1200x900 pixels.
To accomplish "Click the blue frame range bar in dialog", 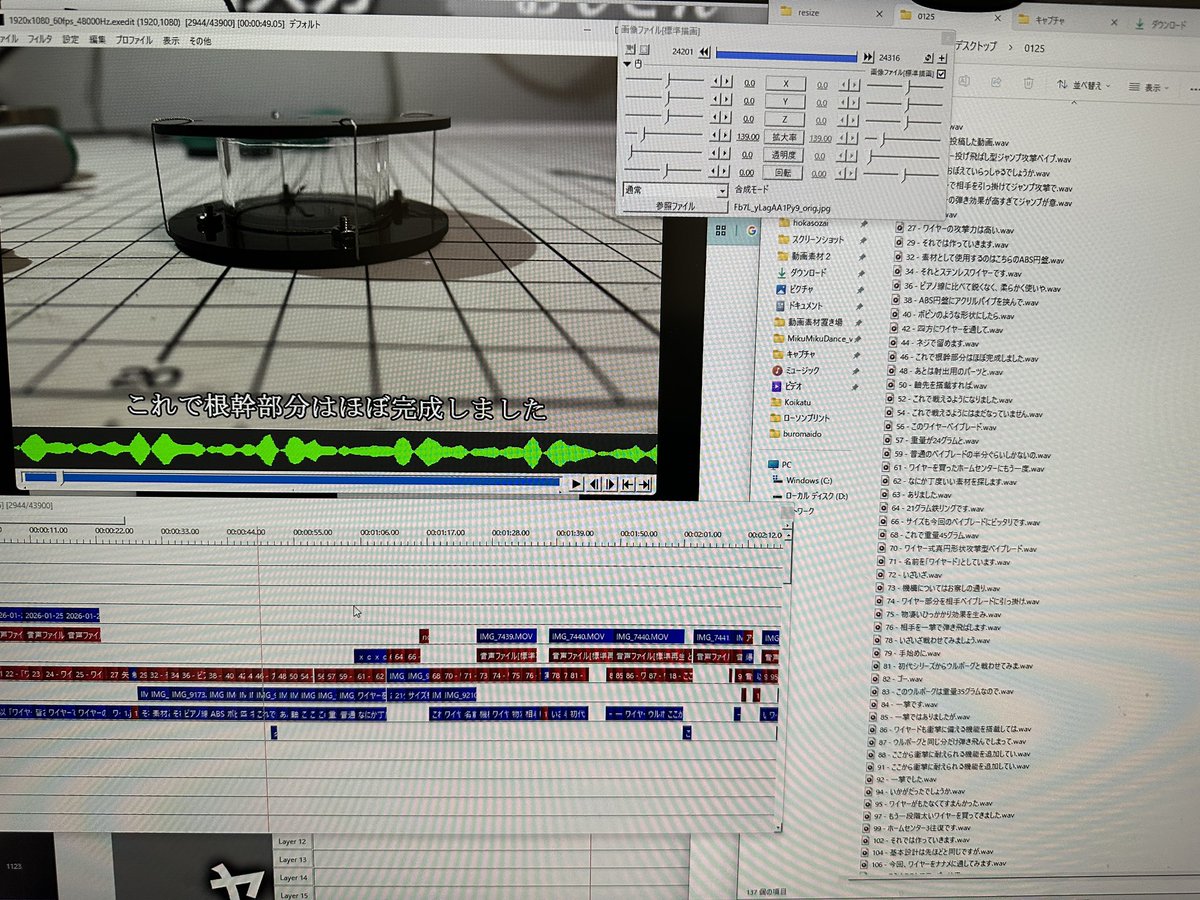I will pos(786,56).
